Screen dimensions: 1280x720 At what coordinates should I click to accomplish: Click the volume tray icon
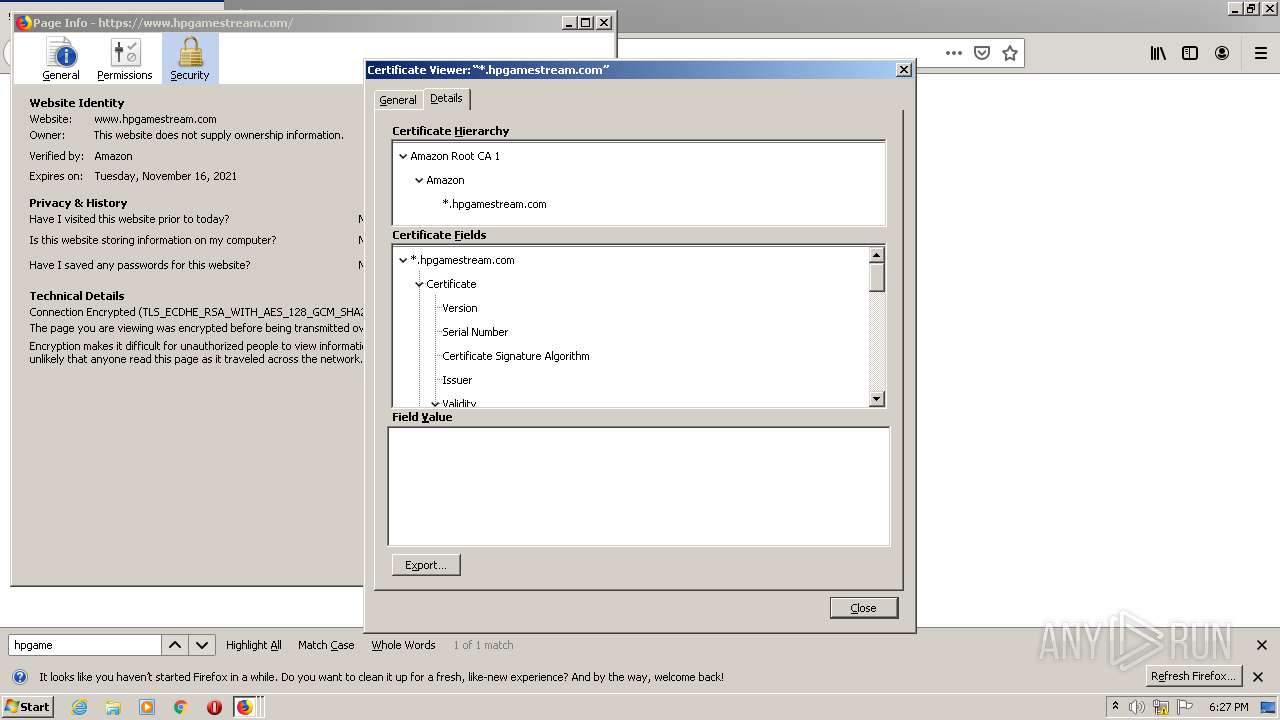(1137, 707)
